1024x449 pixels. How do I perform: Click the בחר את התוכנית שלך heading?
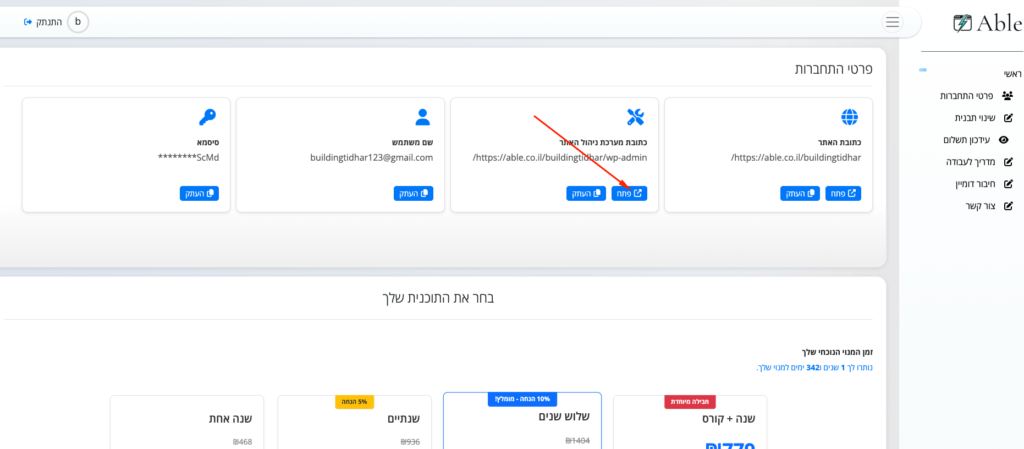[438, 298]
